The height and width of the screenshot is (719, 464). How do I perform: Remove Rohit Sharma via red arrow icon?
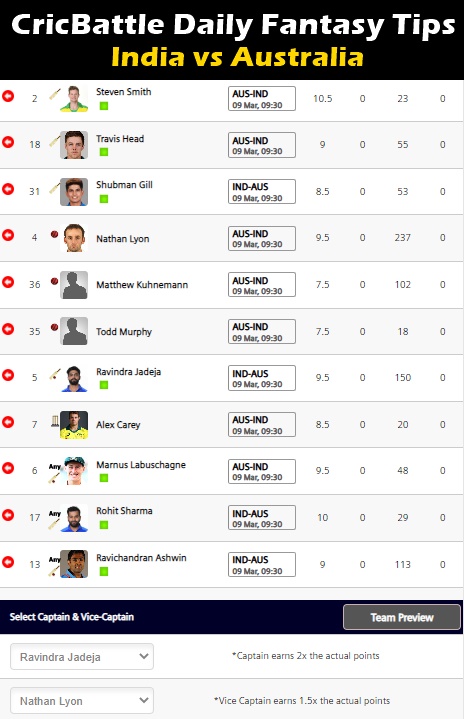(x=8, y=515)
